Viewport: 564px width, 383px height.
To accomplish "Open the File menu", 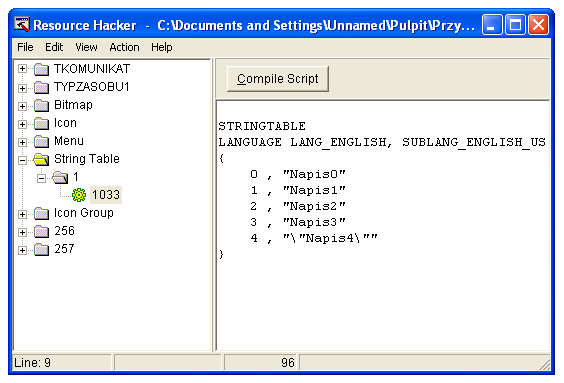I will (x=25, y=47).
